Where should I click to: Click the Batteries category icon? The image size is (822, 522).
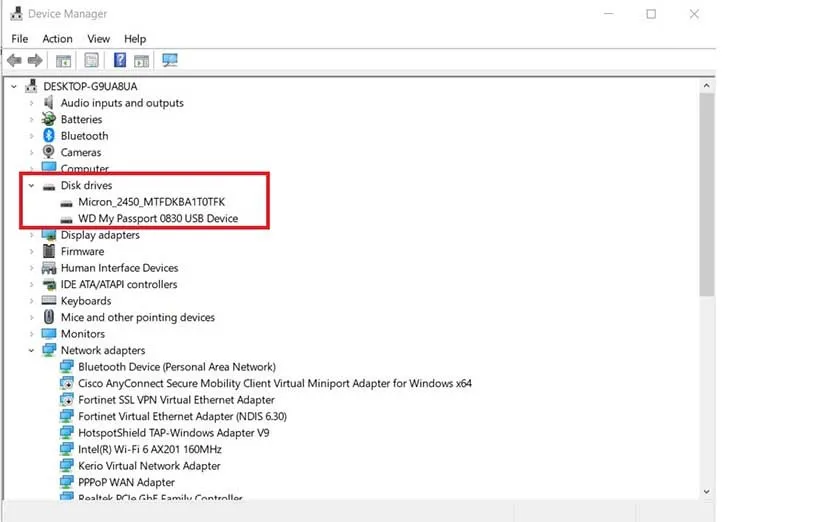(48, 119)
